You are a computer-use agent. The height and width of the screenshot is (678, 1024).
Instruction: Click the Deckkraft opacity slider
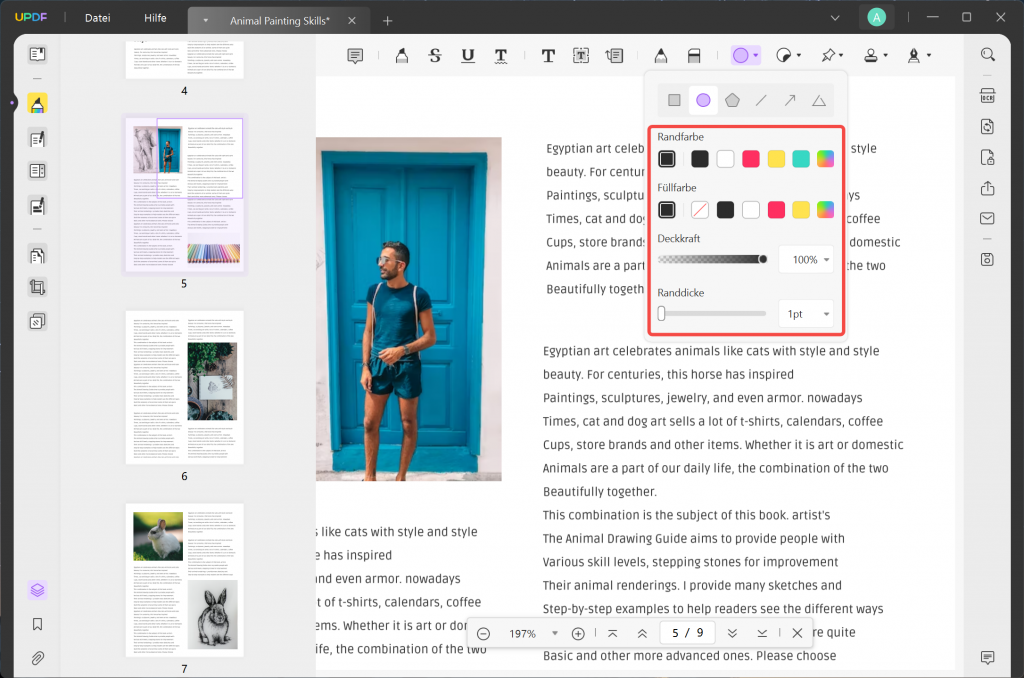(x=712, y=259)
